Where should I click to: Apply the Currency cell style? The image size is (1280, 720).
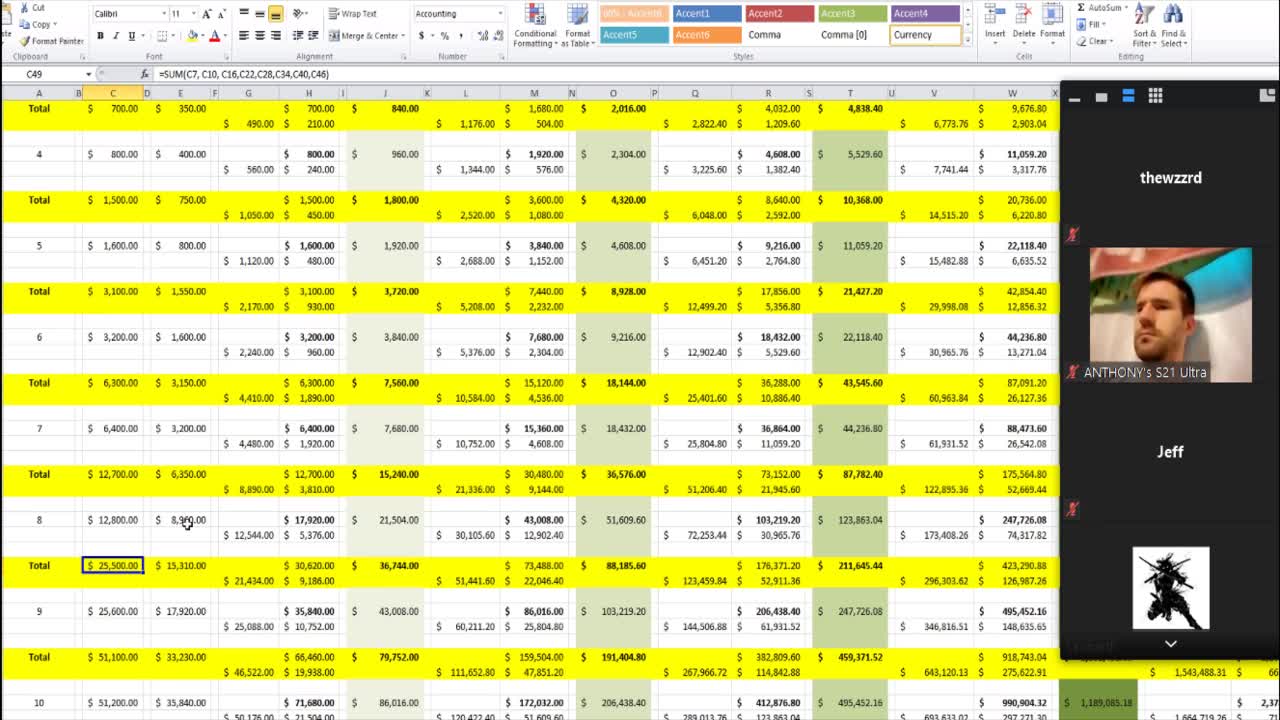pos(925,34)
